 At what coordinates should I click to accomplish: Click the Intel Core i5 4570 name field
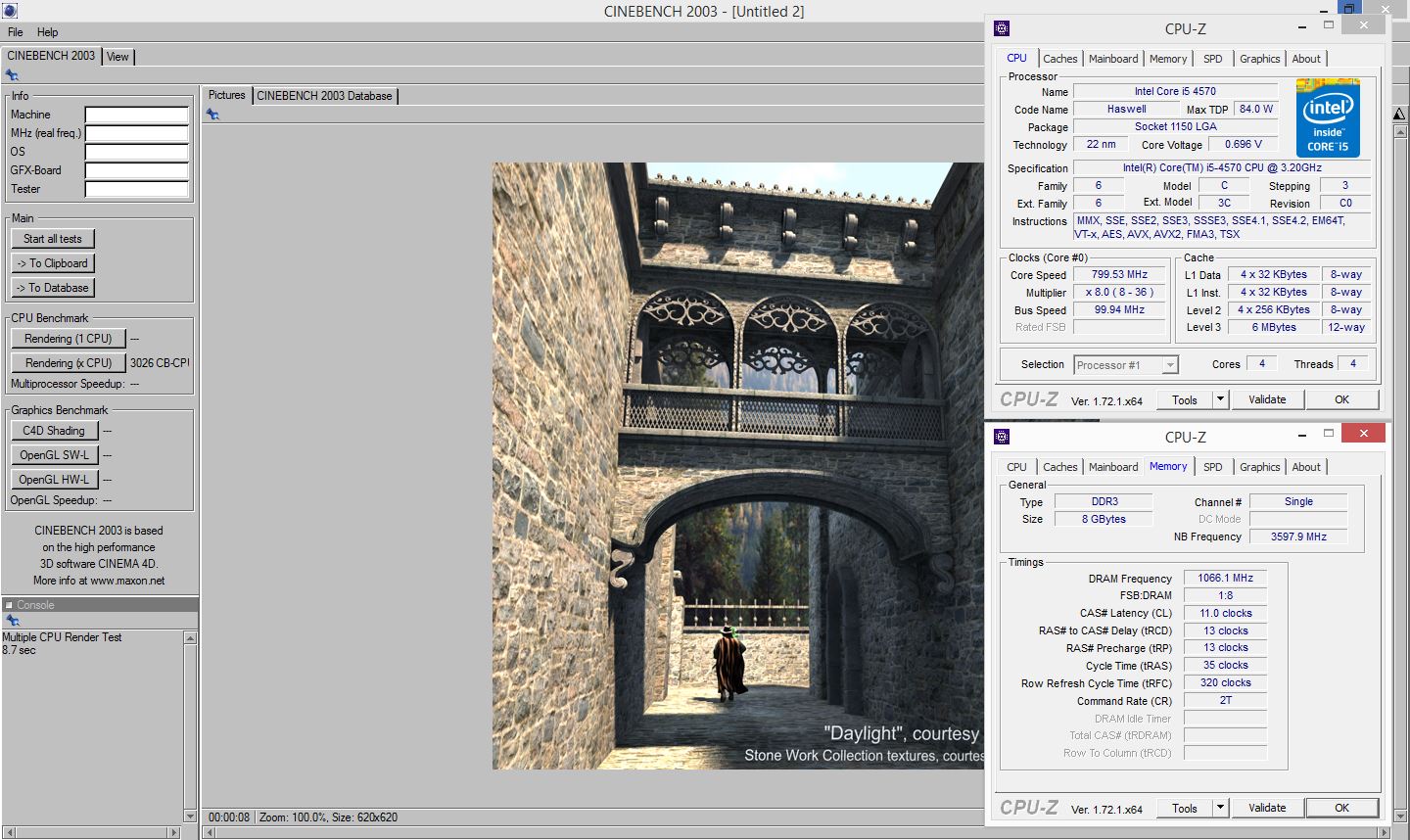[x=1175, y=92]
